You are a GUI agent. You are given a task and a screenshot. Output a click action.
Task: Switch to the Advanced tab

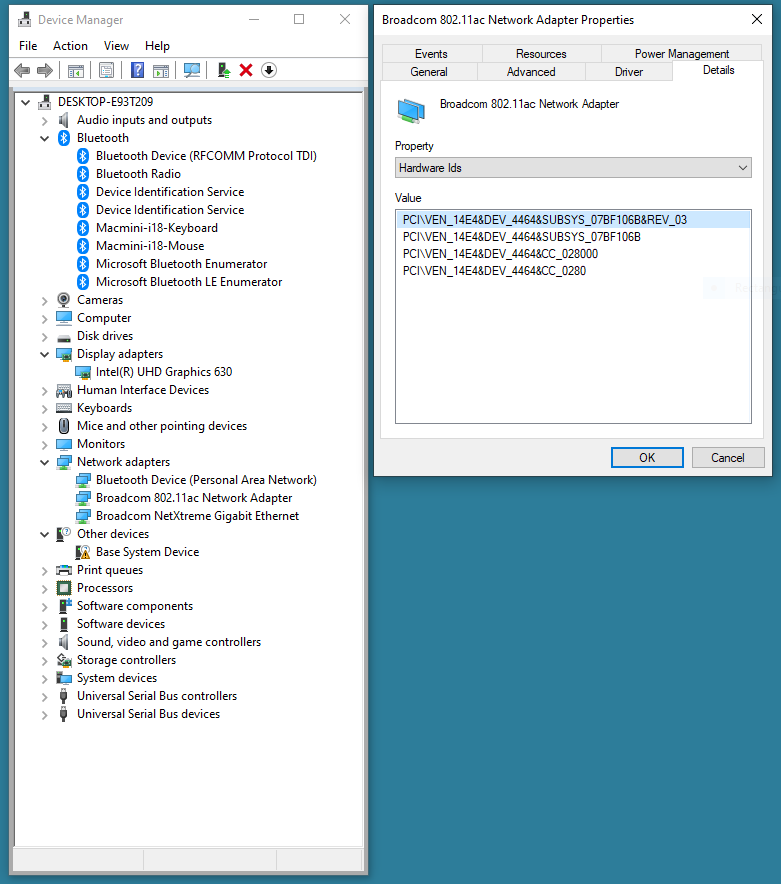click(531, 72)
